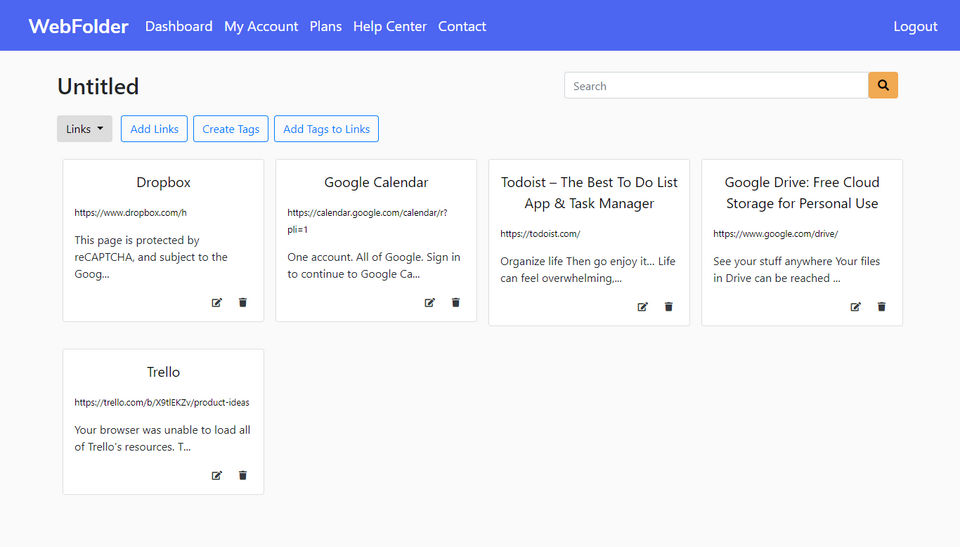The height and width of the screenshot is (547, 960).
Task: Click the Create Tags button
Action: pos(231,129)
